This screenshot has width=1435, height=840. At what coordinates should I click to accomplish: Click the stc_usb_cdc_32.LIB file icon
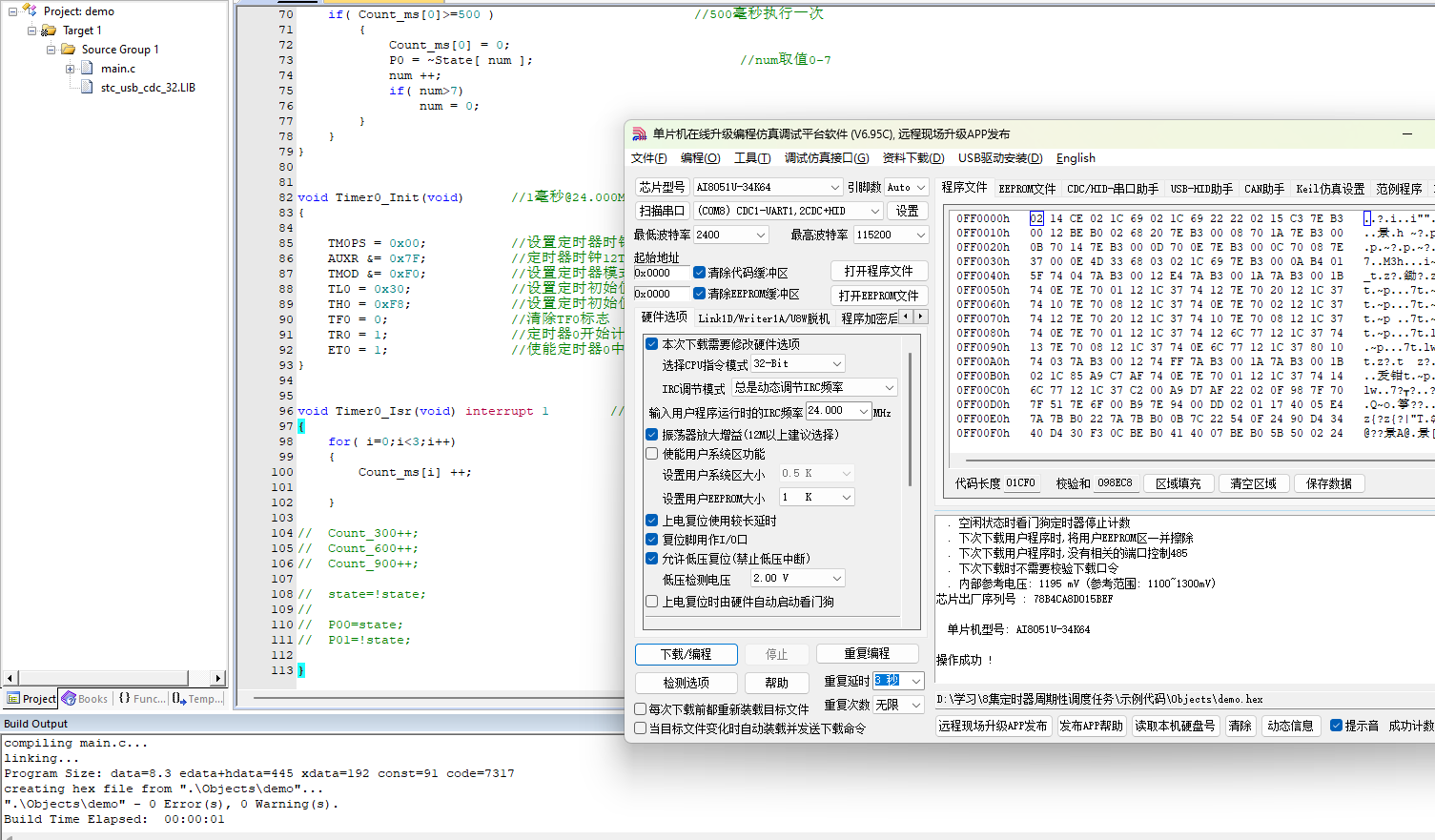point(87,87)
